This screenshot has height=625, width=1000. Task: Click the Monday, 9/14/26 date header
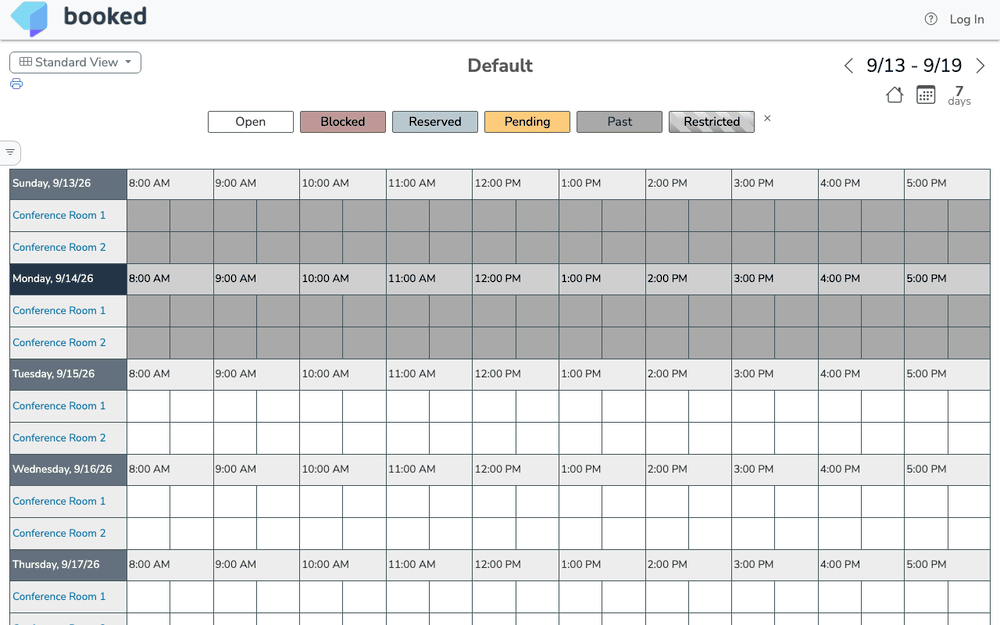click(x=68, y=279)
